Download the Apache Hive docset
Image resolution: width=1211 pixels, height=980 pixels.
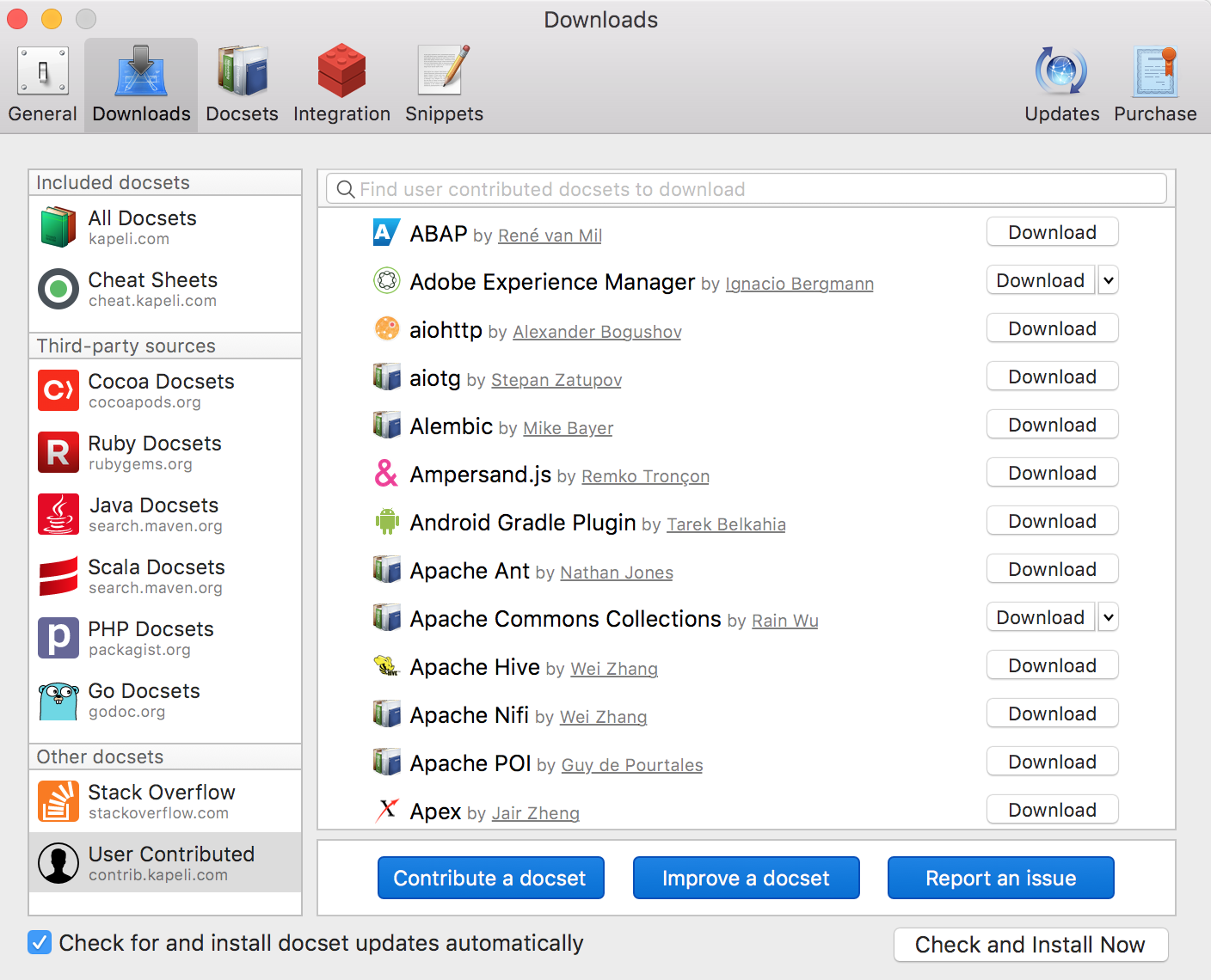(1052, 665)
